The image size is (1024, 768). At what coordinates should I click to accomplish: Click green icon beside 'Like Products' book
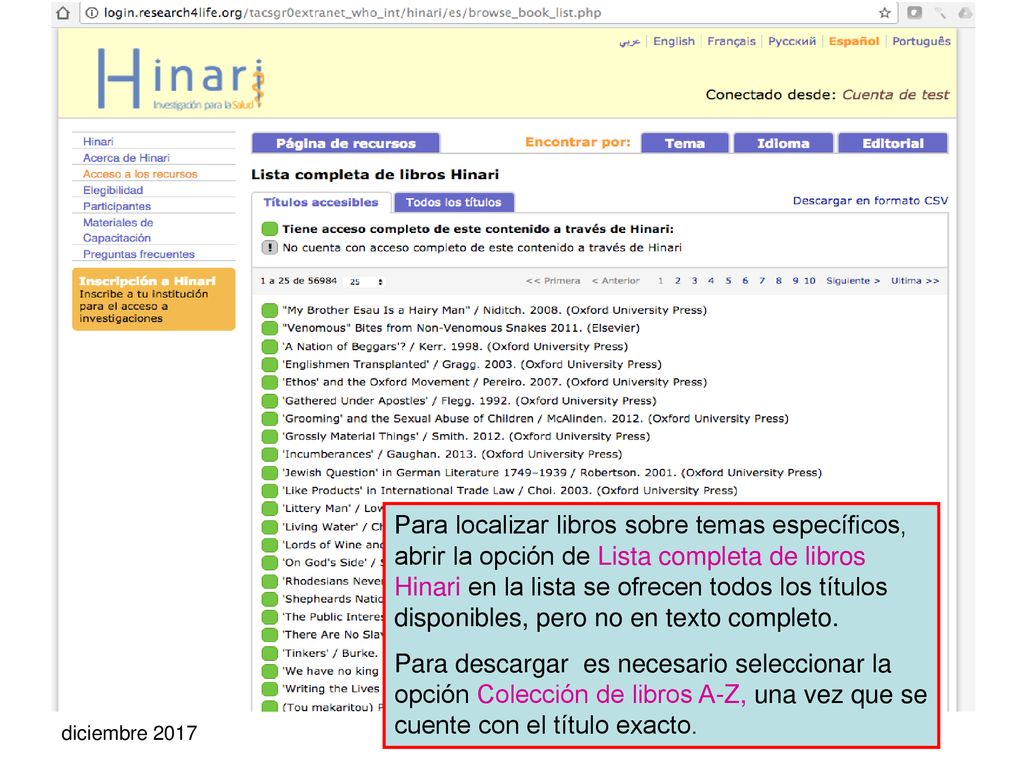click(x=269, y=490)
